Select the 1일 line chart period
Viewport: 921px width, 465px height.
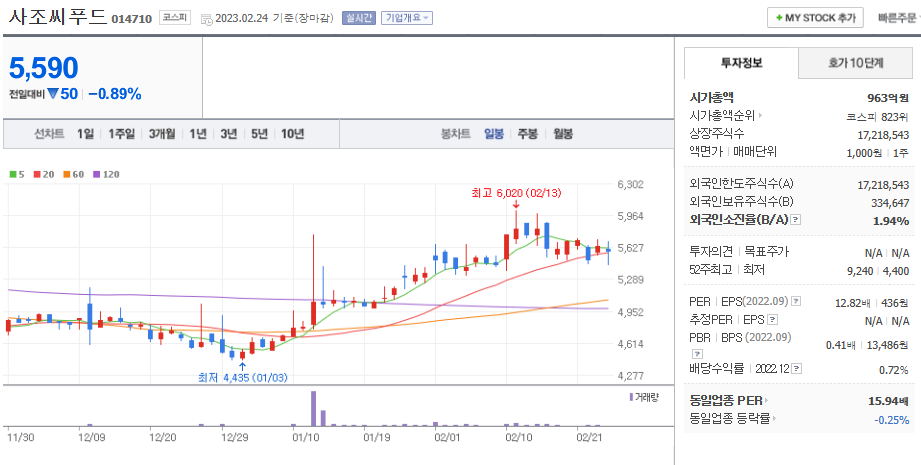pos(85,134)
